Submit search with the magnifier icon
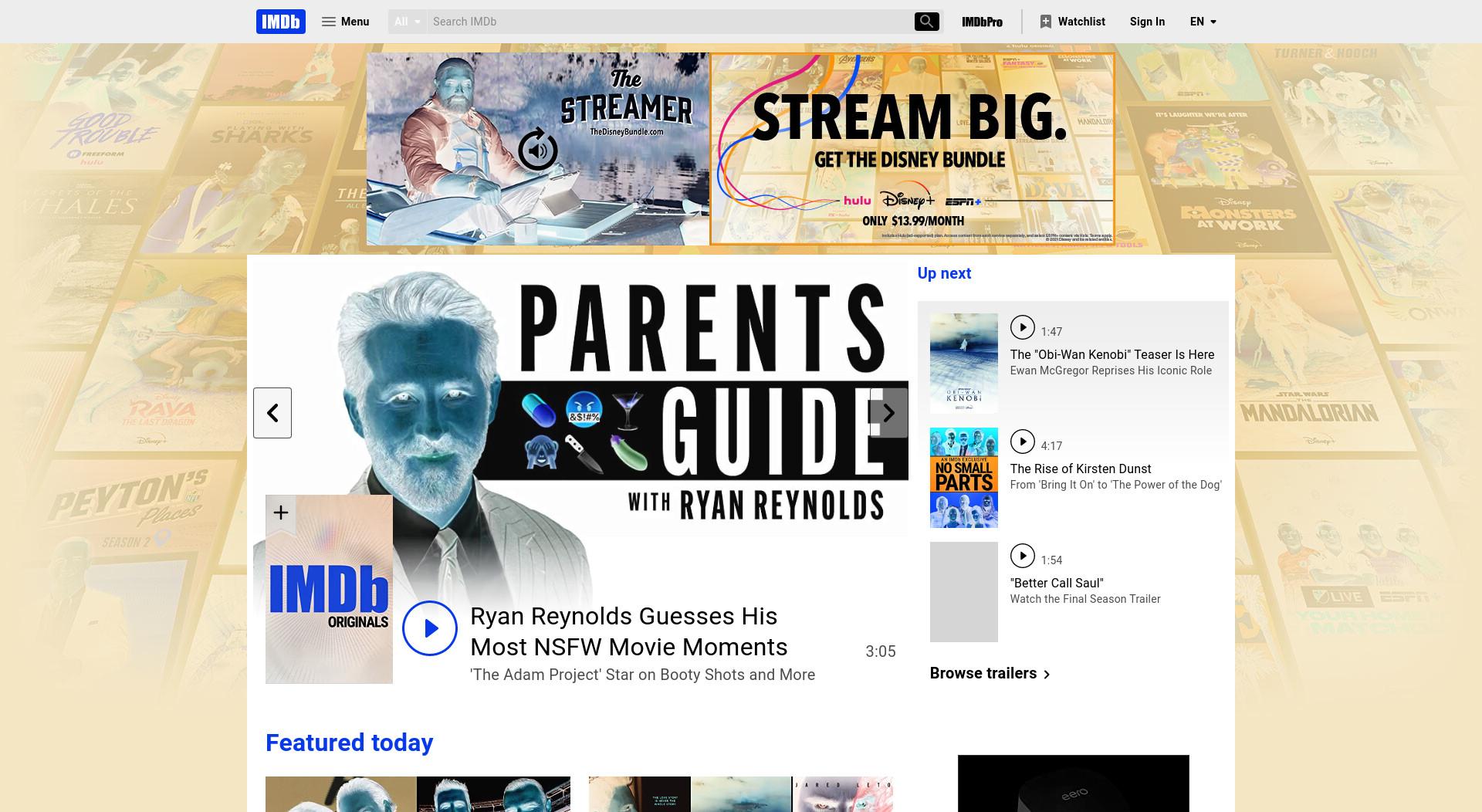Viewport: 1482px width, 812px height. [x=926, y=22]
